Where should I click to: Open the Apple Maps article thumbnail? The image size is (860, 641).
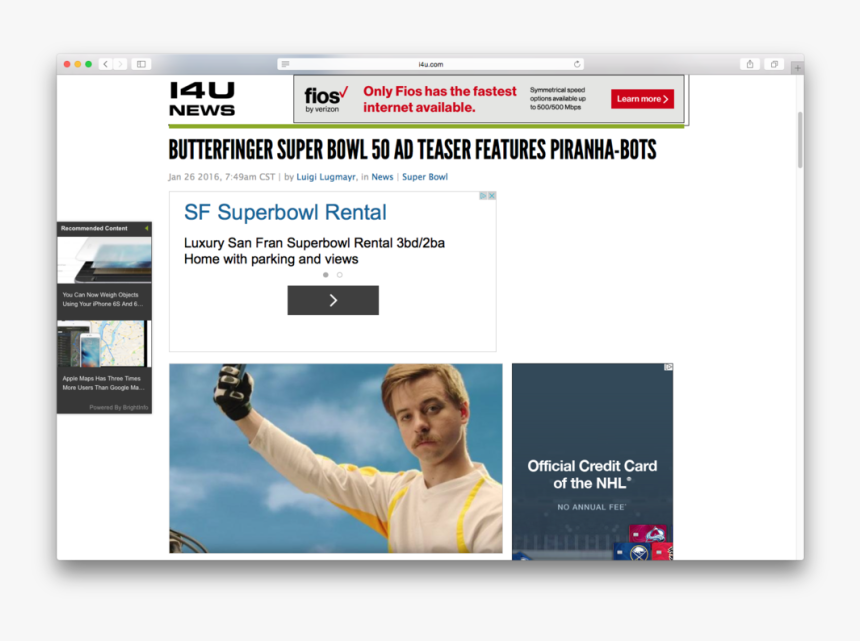click(x=104, y=343)
